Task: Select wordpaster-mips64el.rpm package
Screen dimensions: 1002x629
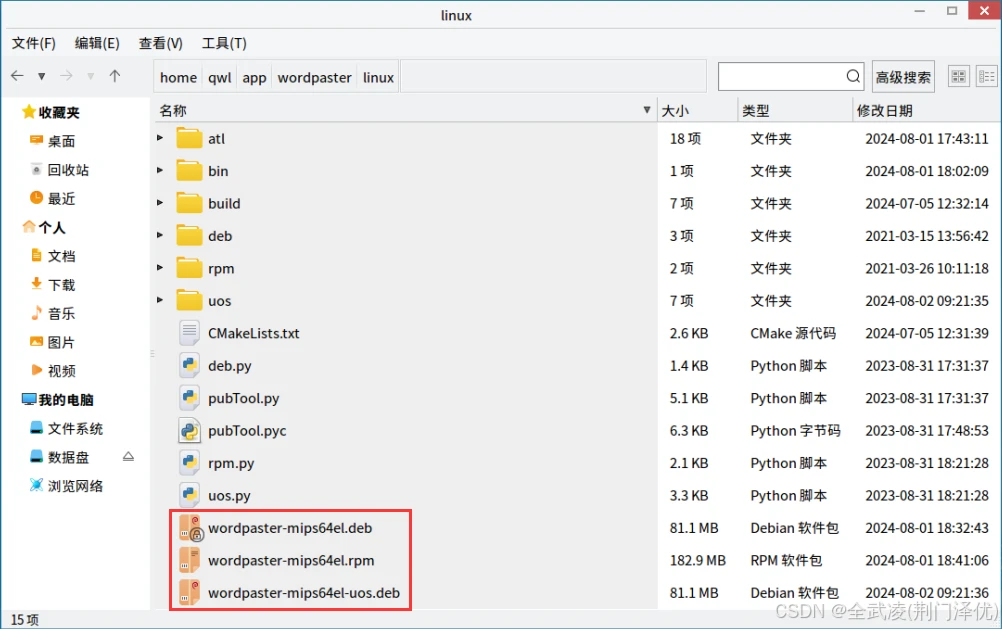Action: (291, 561)
